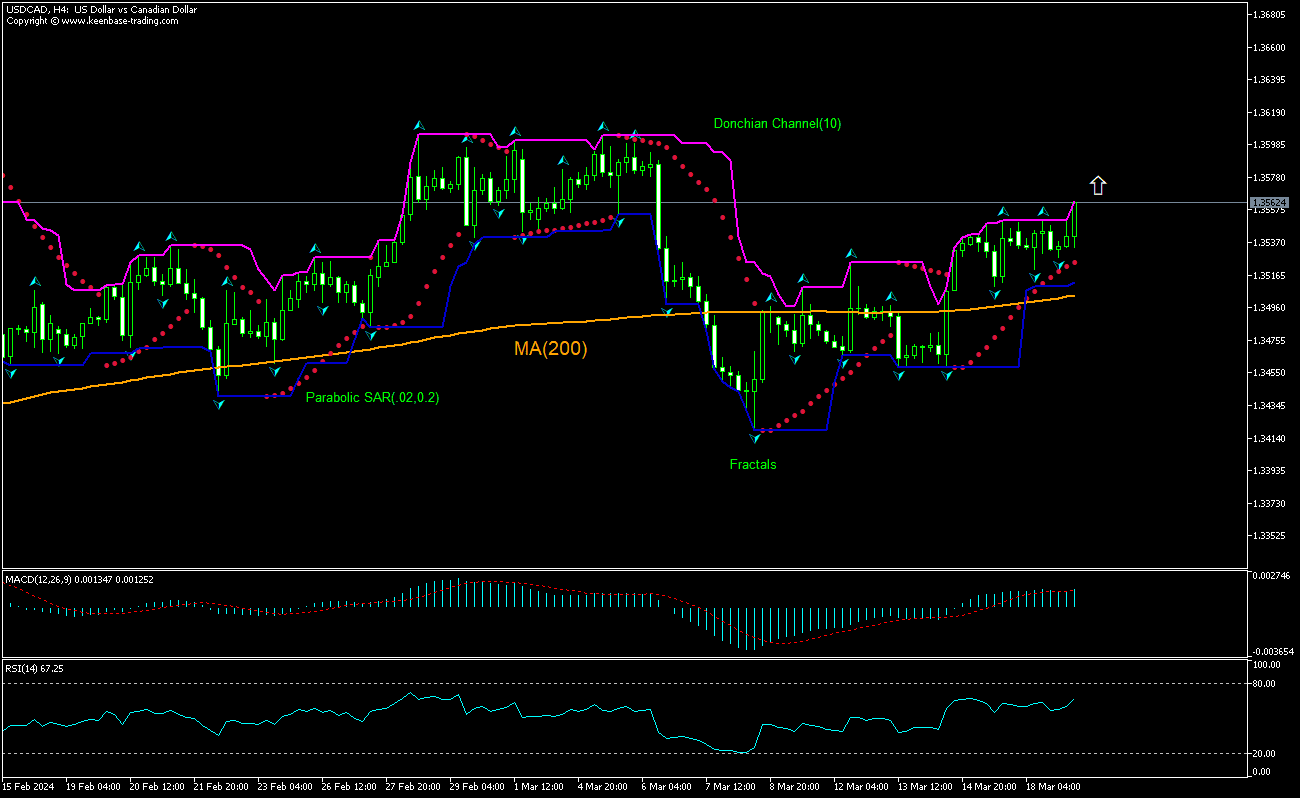
Task: Click the MA(200) label text
Action: click(x=549, y=348)
